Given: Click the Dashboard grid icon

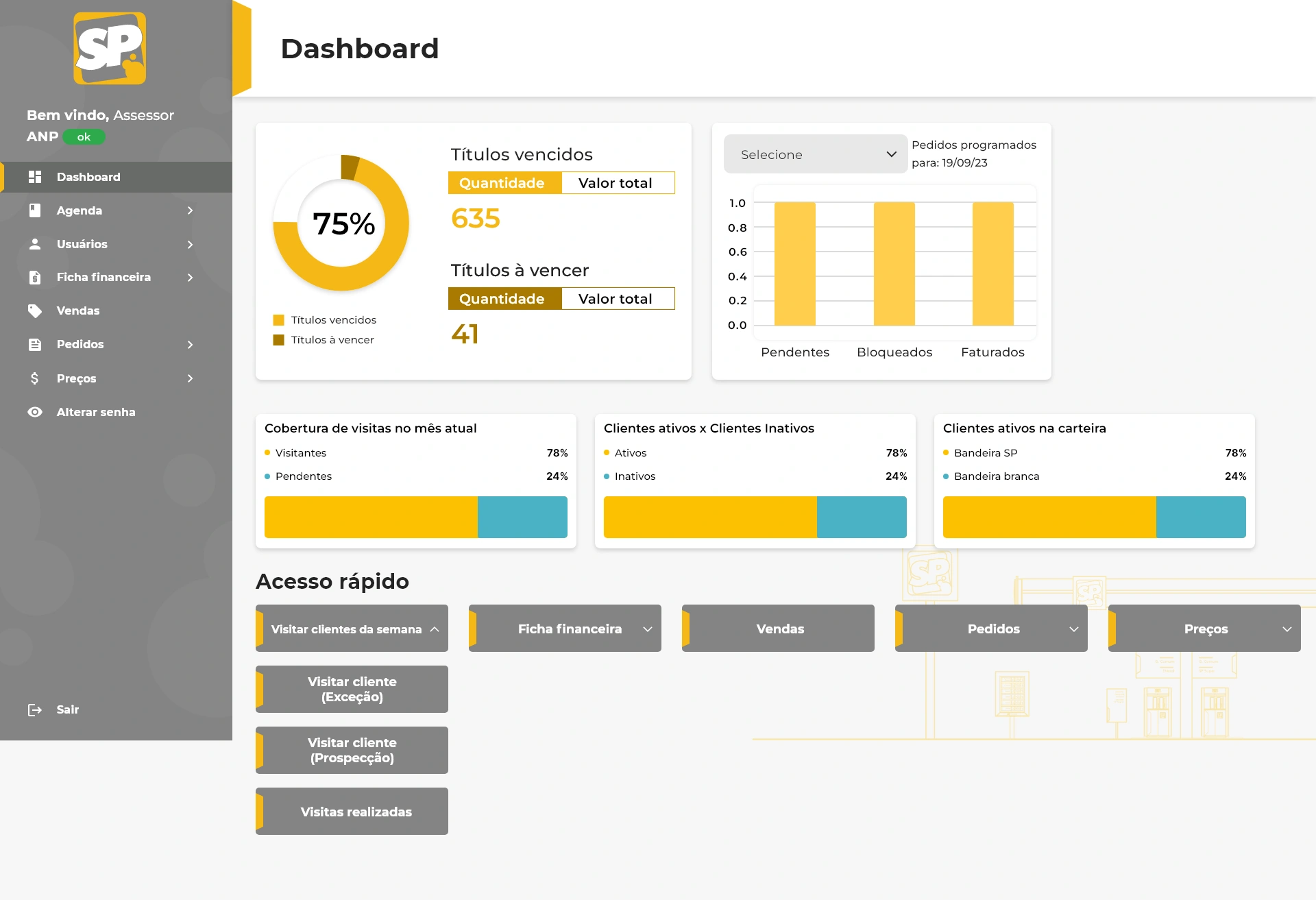Looking at the screenshot, I should click(x=35, y=177).
